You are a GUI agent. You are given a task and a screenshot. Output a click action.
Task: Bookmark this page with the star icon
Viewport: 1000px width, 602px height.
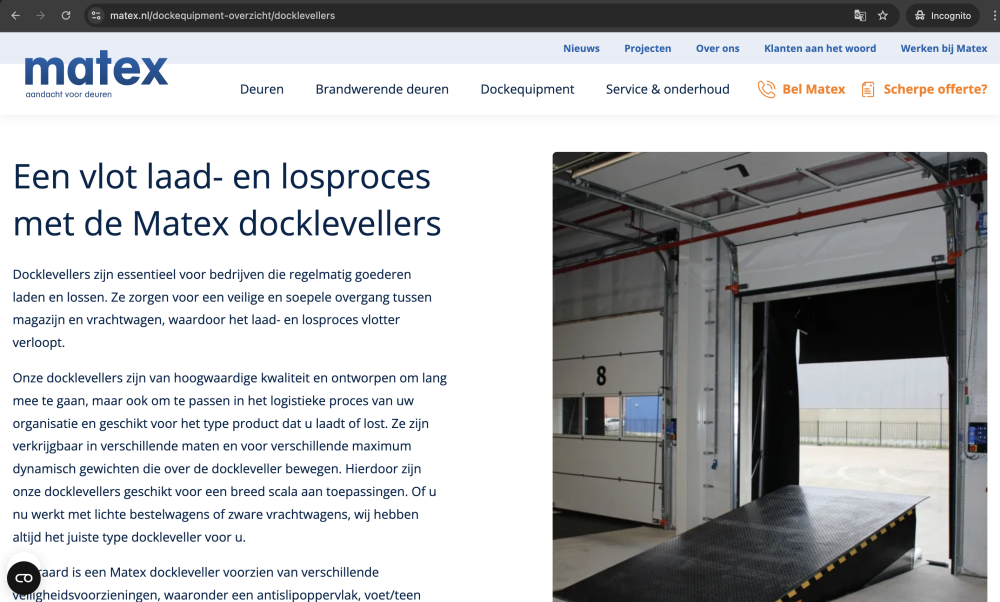tap(883, 16)
